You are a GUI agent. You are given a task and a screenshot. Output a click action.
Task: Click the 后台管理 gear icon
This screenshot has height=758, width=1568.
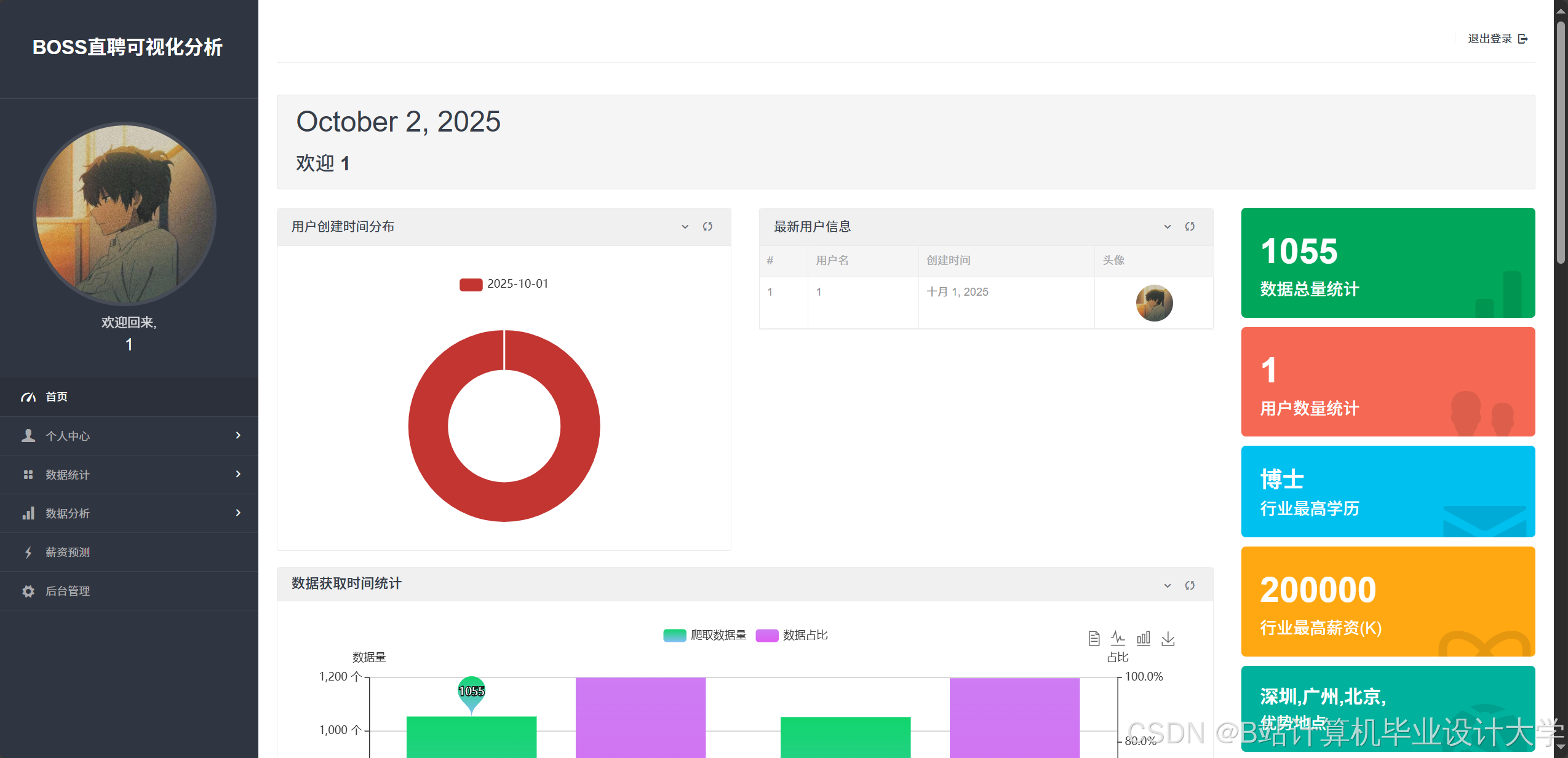pyautogui.click(x=28, y=591)
